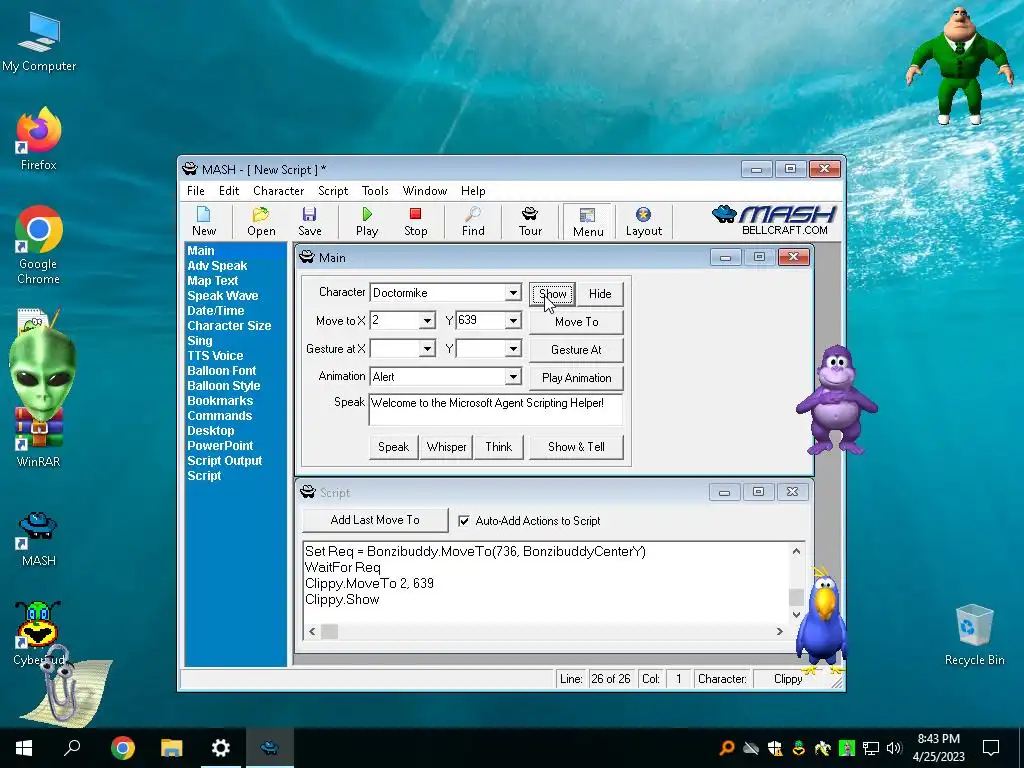Click the Speak button
The height and width of the screenshot is (768, 1024).
[x=393, y=447]
